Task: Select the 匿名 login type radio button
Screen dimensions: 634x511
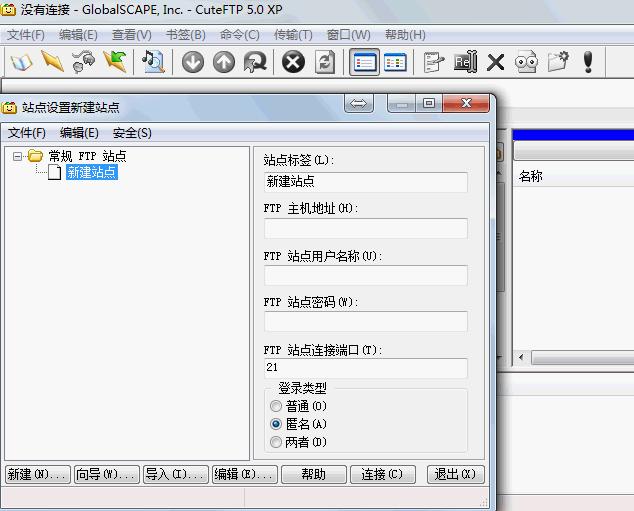Action: pos(277,424)
